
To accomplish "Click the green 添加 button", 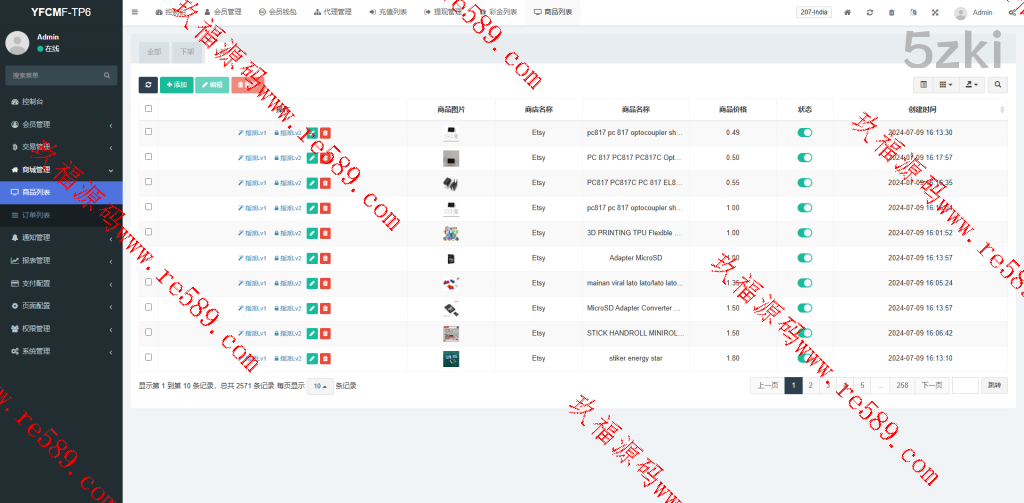I will pos(176,85).
